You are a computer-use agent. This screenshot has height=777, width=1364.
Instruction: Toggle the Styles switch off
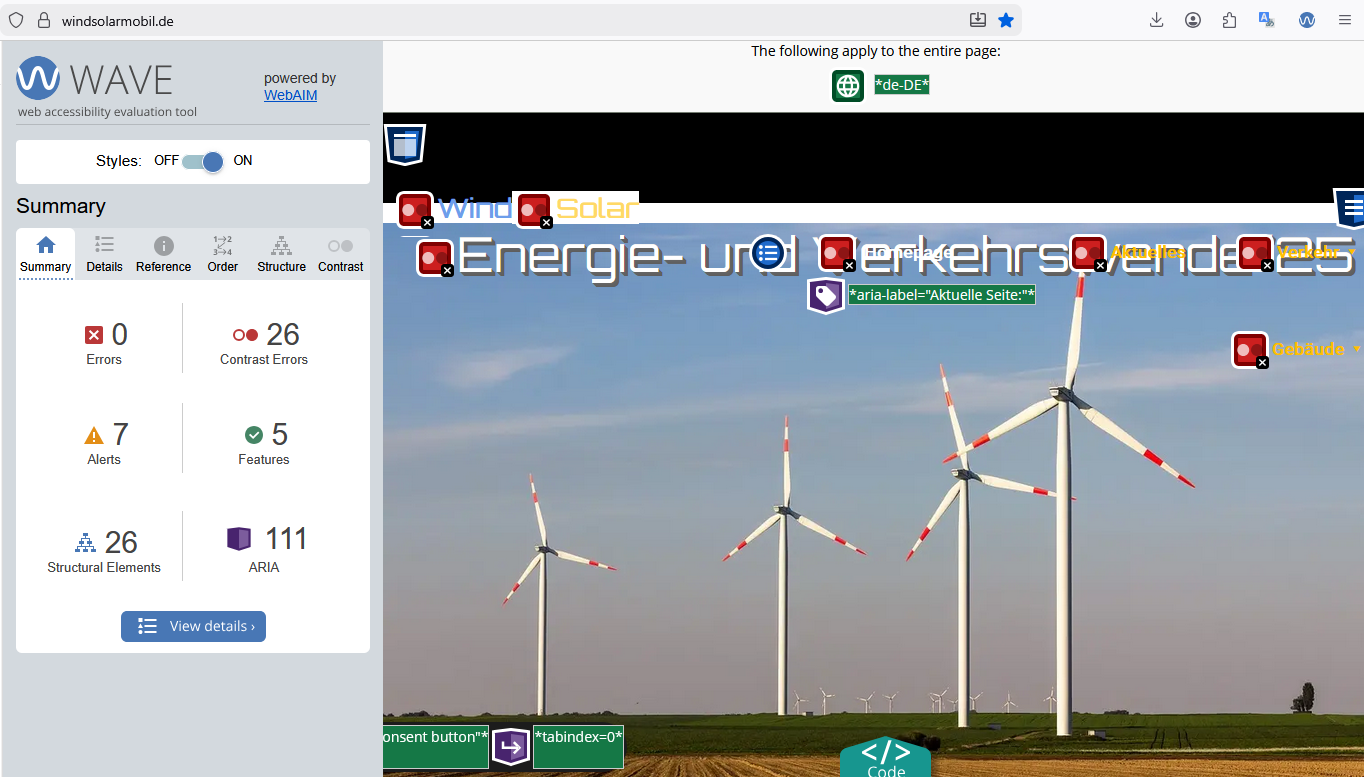[203, 161]
